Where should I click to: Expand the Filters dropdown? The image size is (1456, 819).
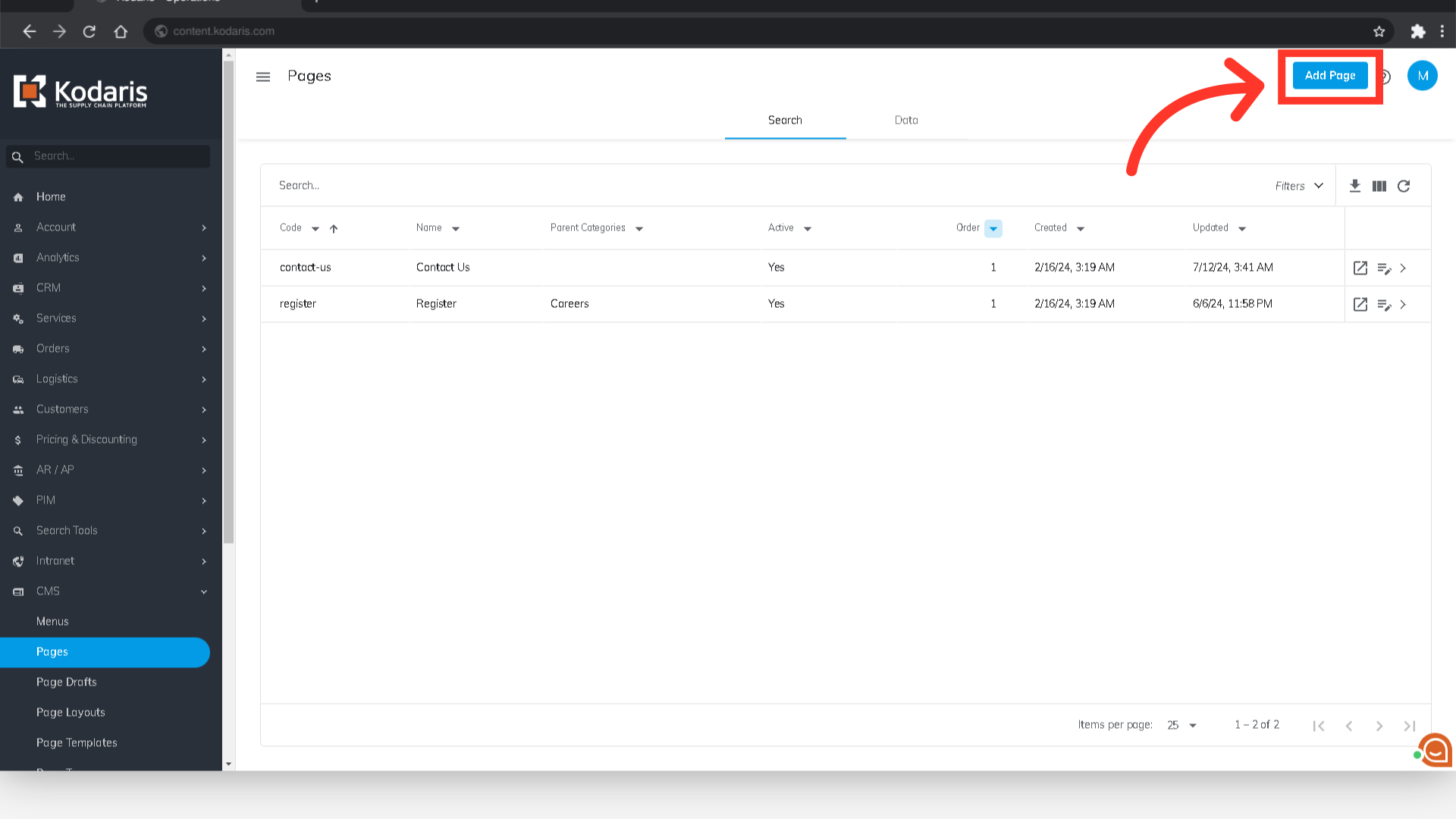pyautogui.click(x=1299, y=186)
